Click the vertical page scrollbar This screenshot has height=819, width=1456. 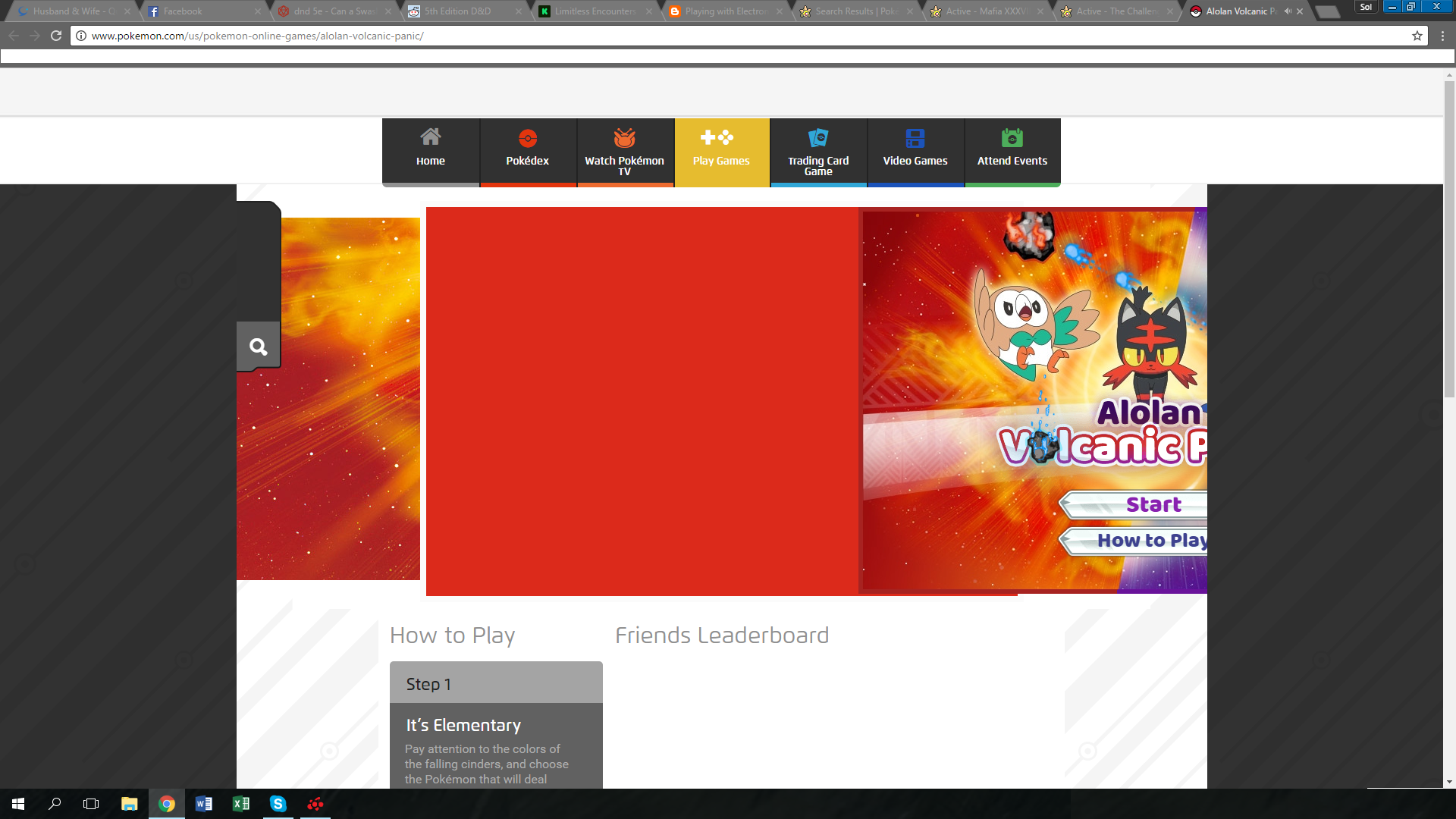(x=1449, y=239)
